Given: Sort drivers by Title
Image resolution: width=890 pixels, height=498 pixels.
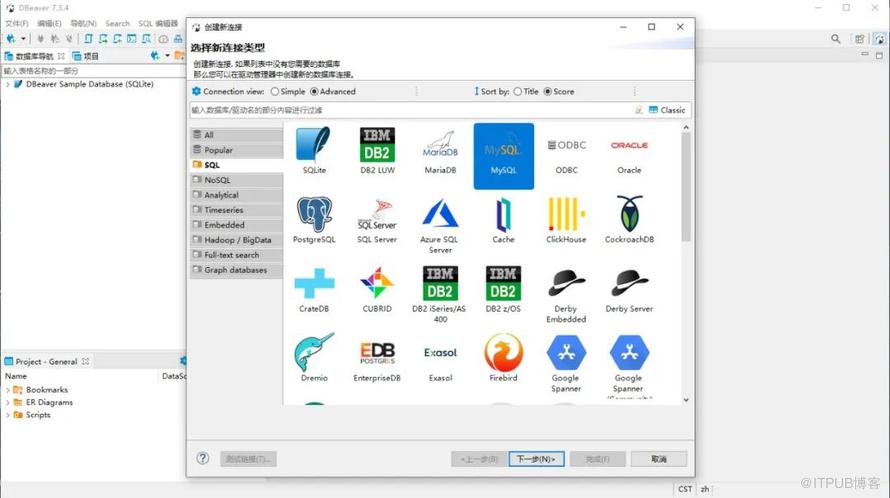Looking at the screenshot, I should pos(526,91).
